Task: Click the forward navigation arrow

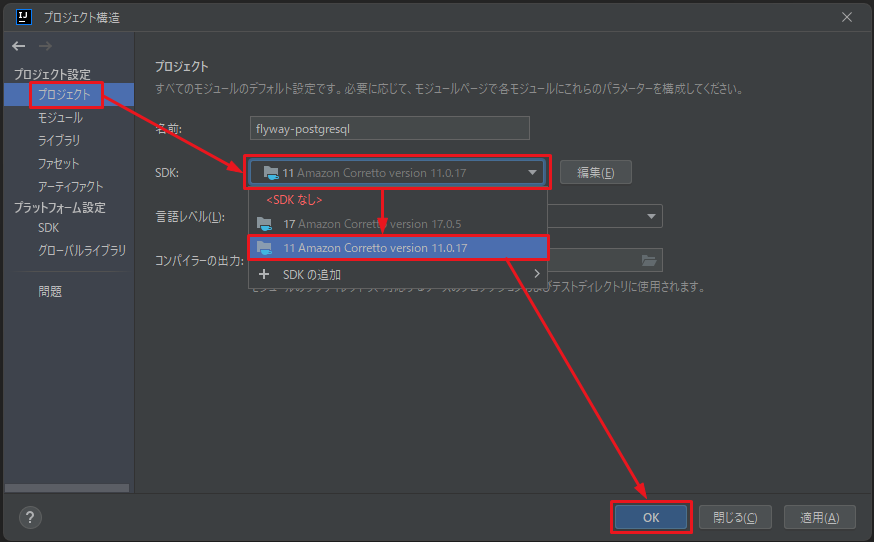Action: tap(45, 46)
